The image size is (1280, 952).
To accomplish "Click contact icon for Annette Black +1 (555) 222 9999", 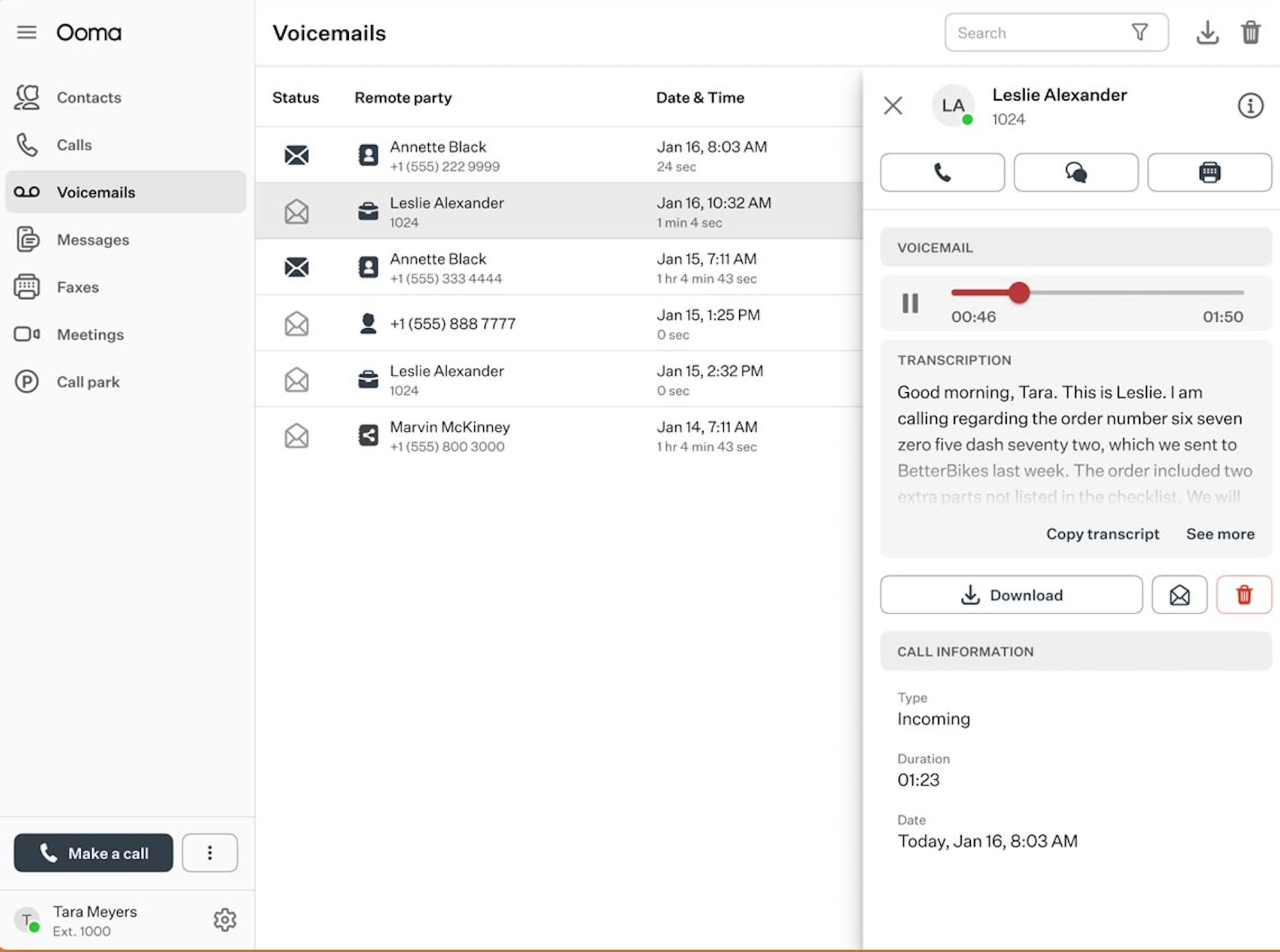I will [368, 155].
